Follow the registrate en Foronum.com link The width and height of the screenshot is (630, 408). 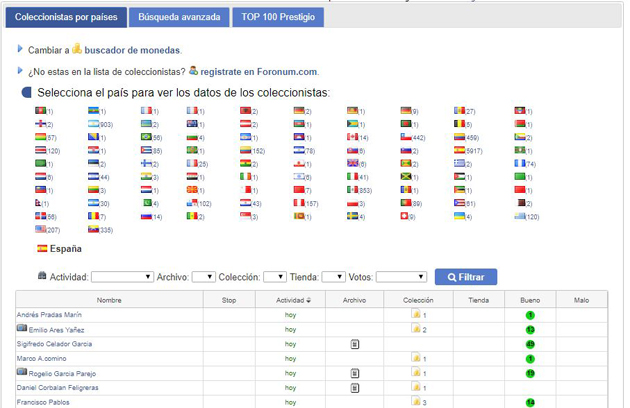(258, 71)
